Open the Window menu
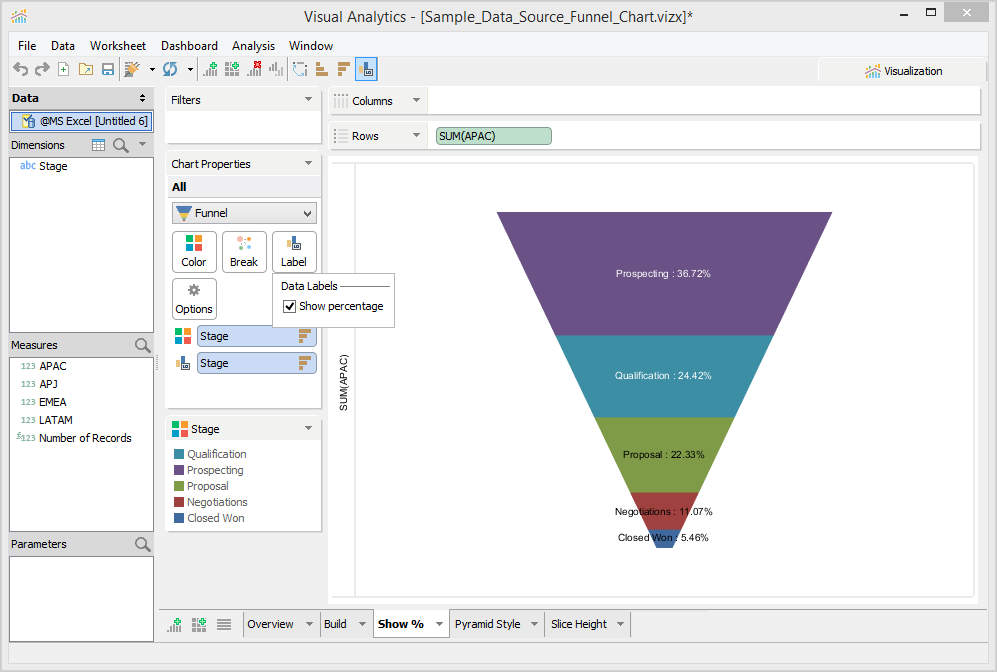This screenshot has height=672, width=997. [x=310, y=46]
